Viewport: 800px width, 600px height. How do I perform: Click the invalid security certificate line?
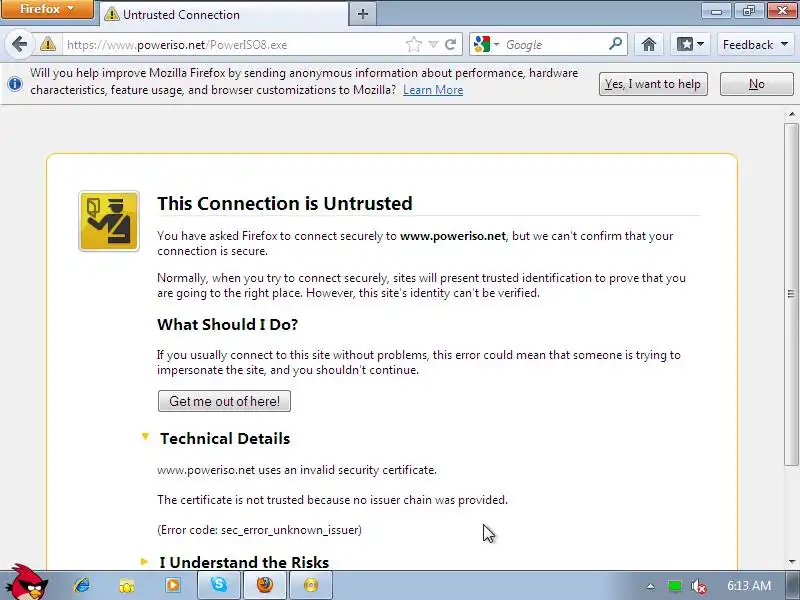click(297, 470)
